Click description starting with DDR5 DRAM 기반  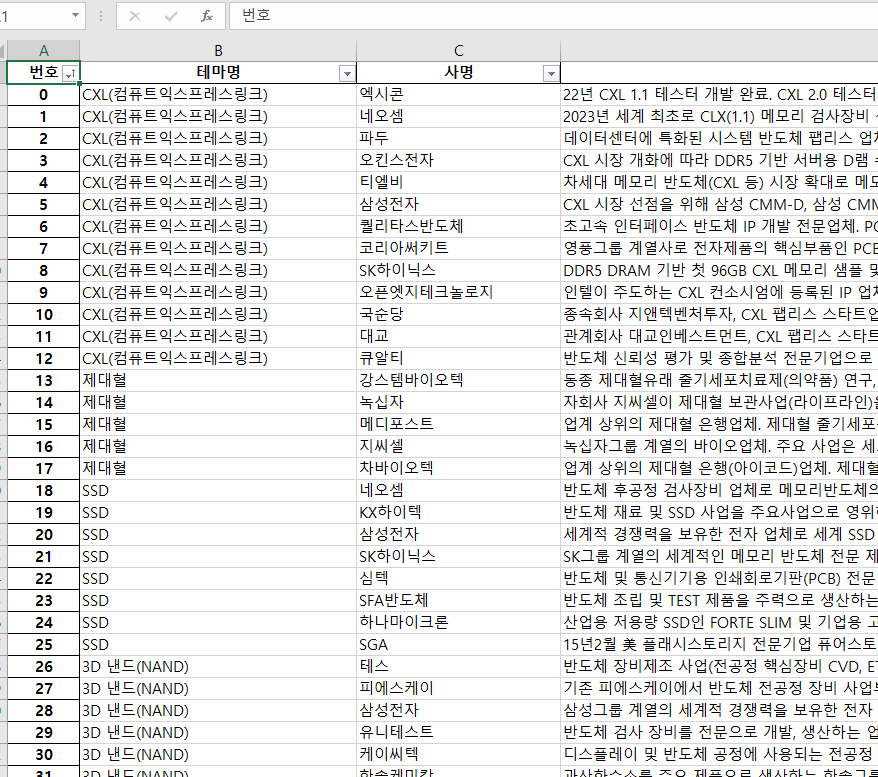(719, 270)
